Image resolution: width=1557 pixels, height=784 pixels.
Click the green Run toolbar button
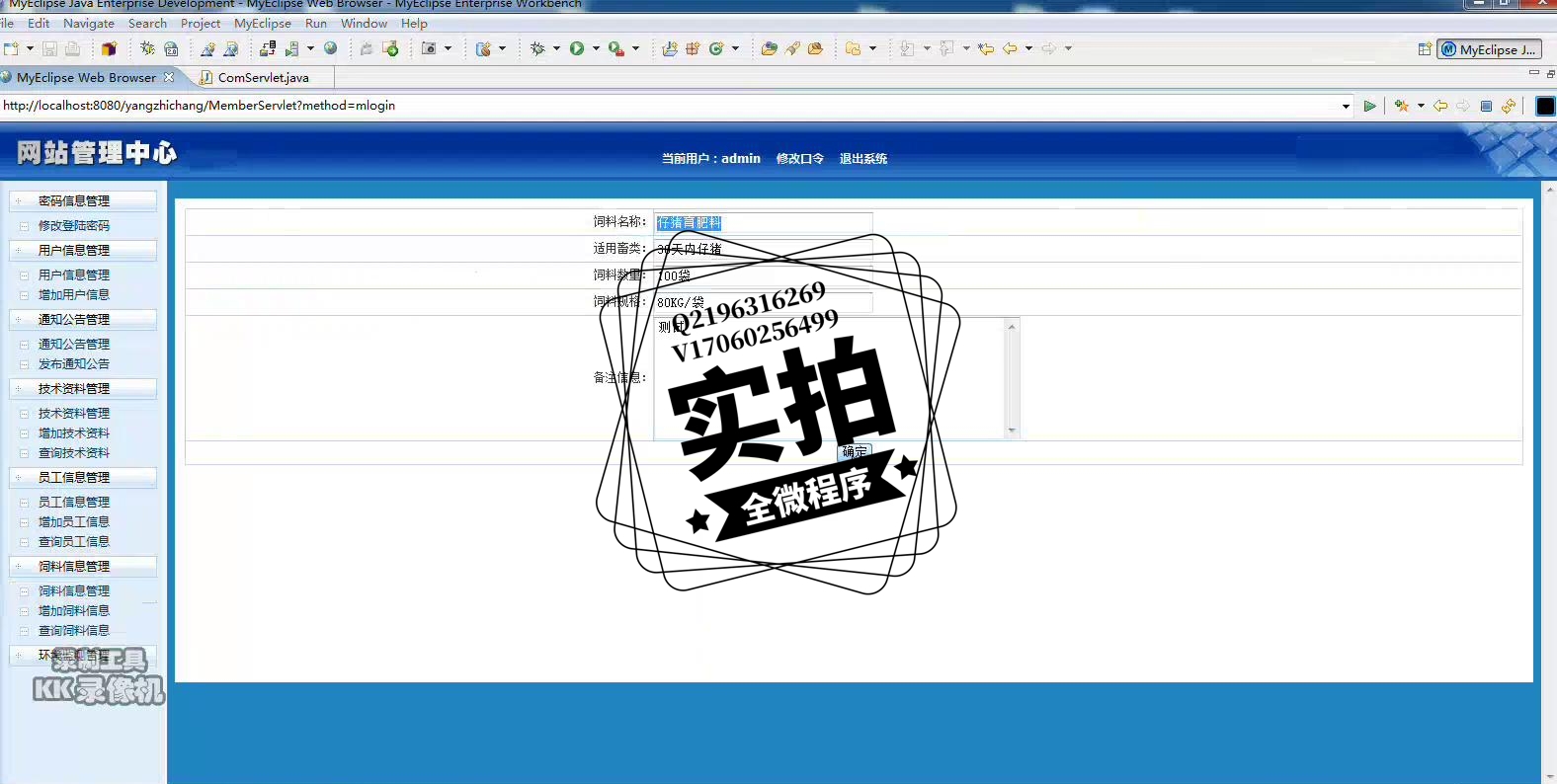pyautogui.click(x=577, y=48)
